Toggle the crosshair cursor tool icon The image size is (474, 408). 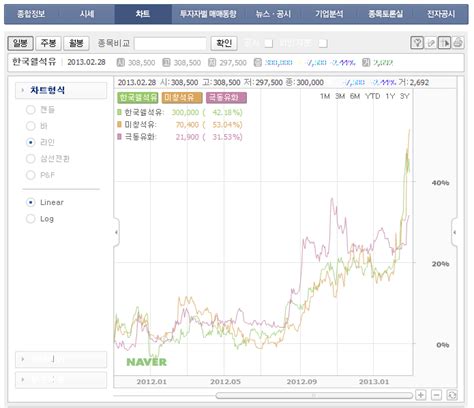coord(444,43)
